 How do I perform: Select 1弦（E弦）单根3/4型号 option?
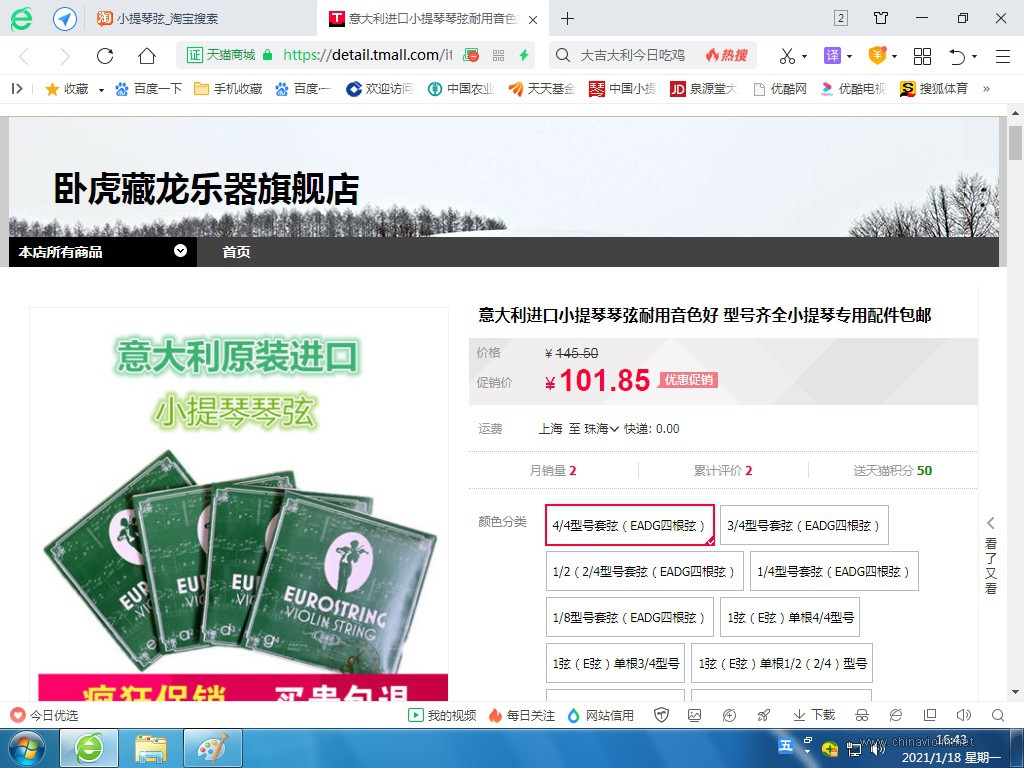615,664
